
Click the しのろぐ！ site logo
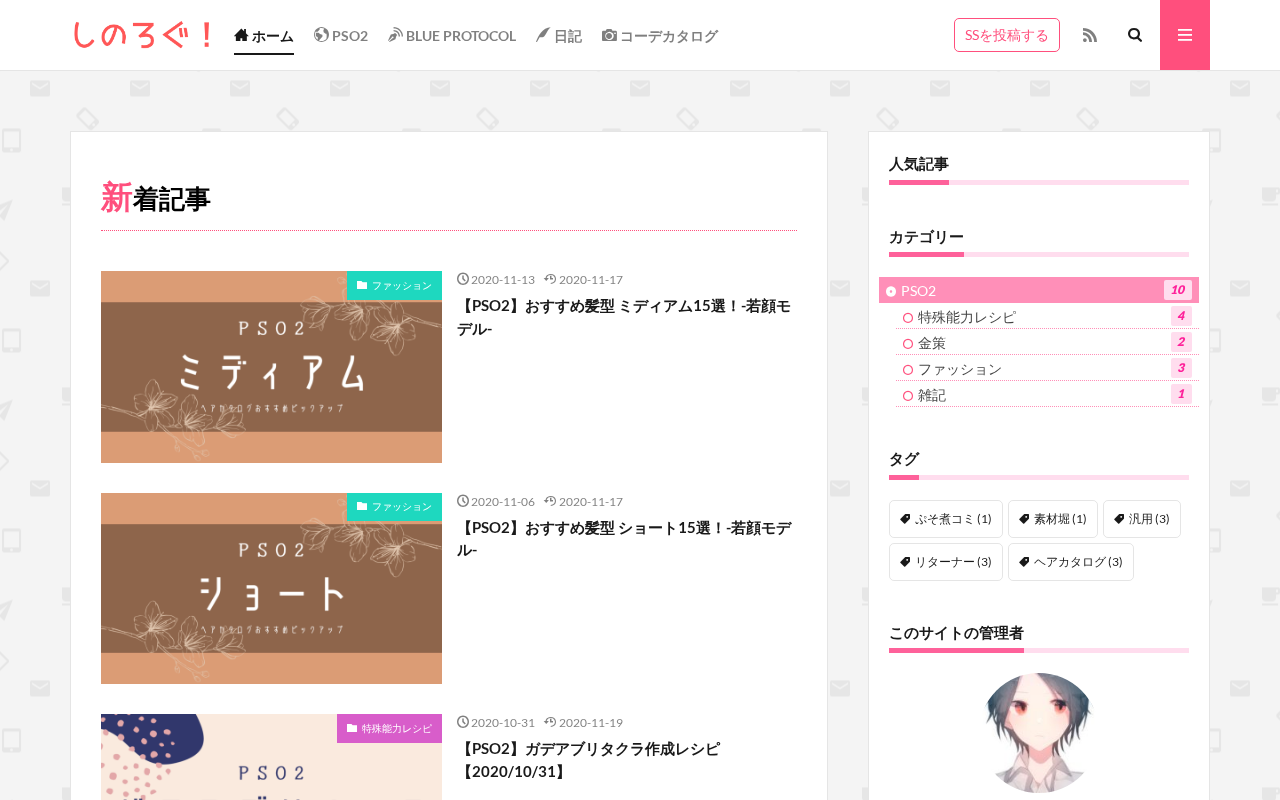[143, 35]
